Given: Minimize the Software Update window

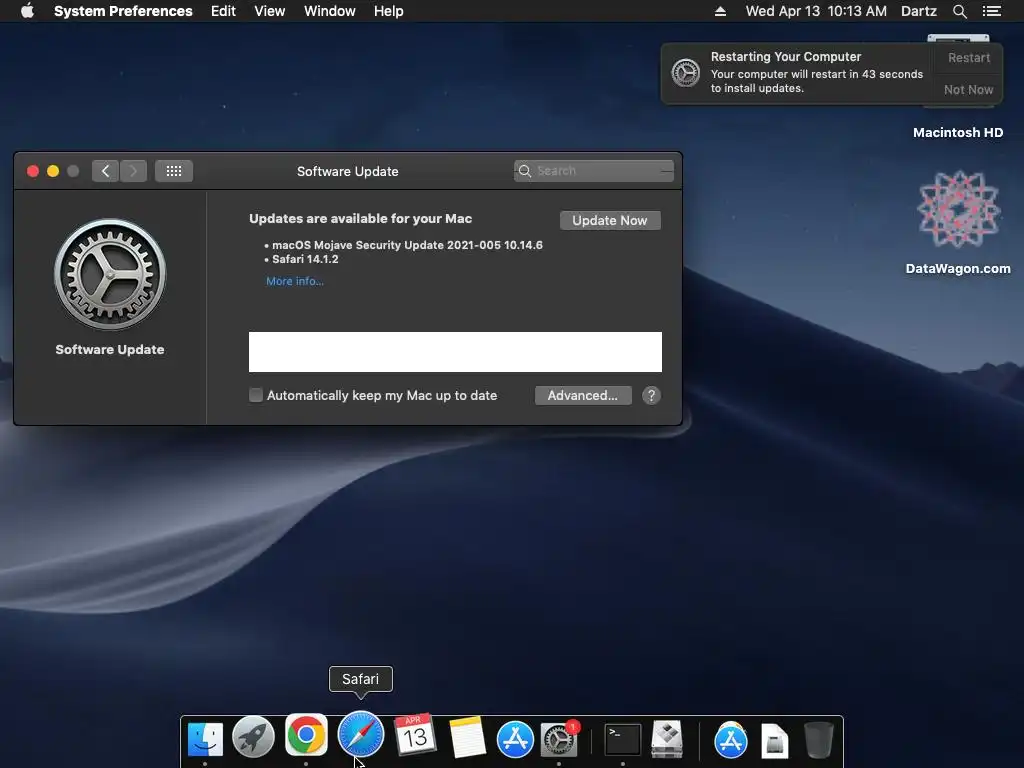Looking at the screenshot, I should tap(53, 171).
